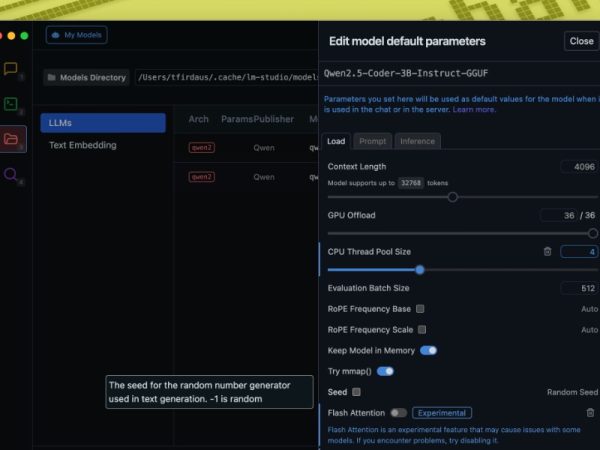This screenshot has height=450, width=600.
Task: Click the Experimental badge next to Flash Attention
Action: [x=442, y=413]
